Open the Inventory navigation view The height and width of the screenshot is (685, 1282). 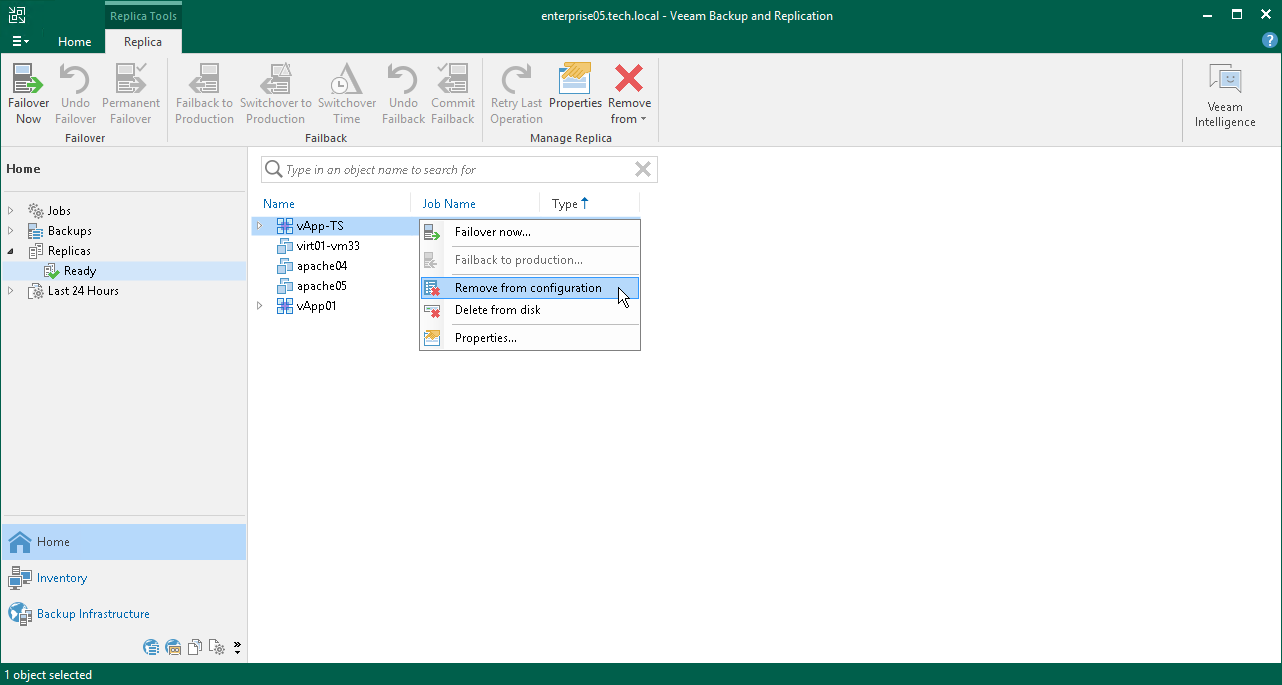click(123, 578)
